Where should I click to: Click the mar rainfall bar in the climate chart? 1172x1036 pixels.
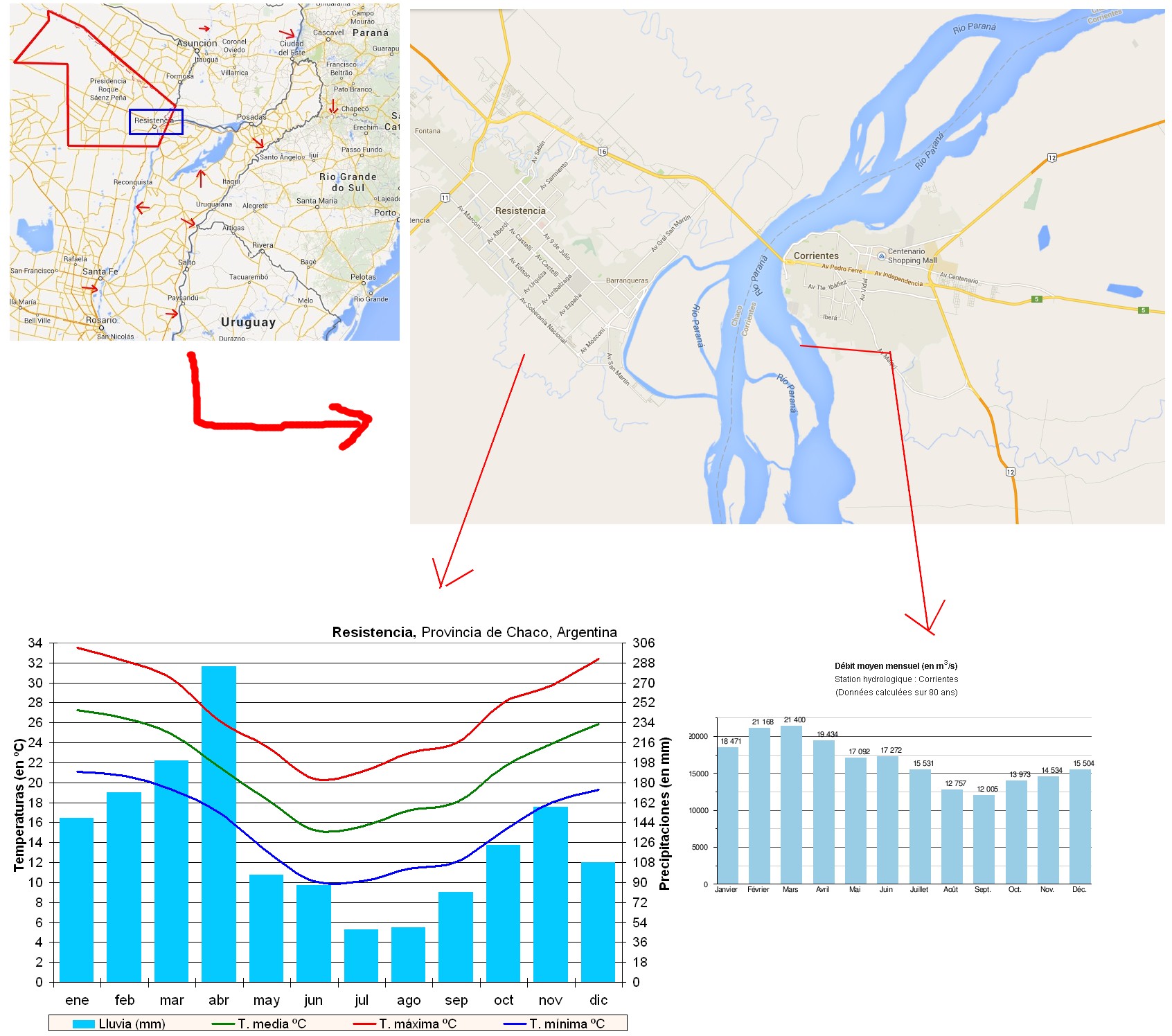171,871
